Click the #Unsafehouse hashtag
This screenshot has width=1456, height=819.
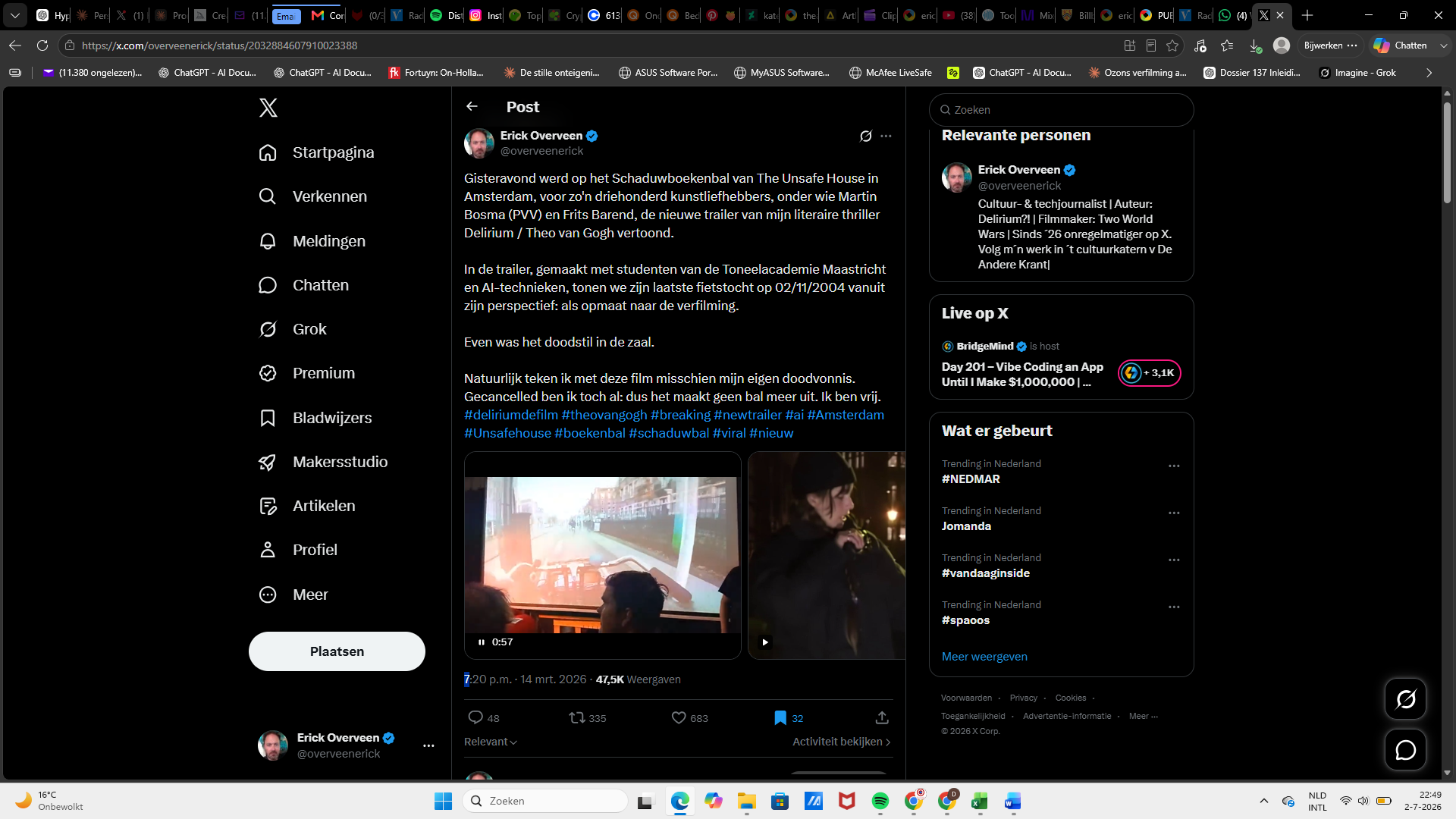pyautogui.click(x=507, y=433)
